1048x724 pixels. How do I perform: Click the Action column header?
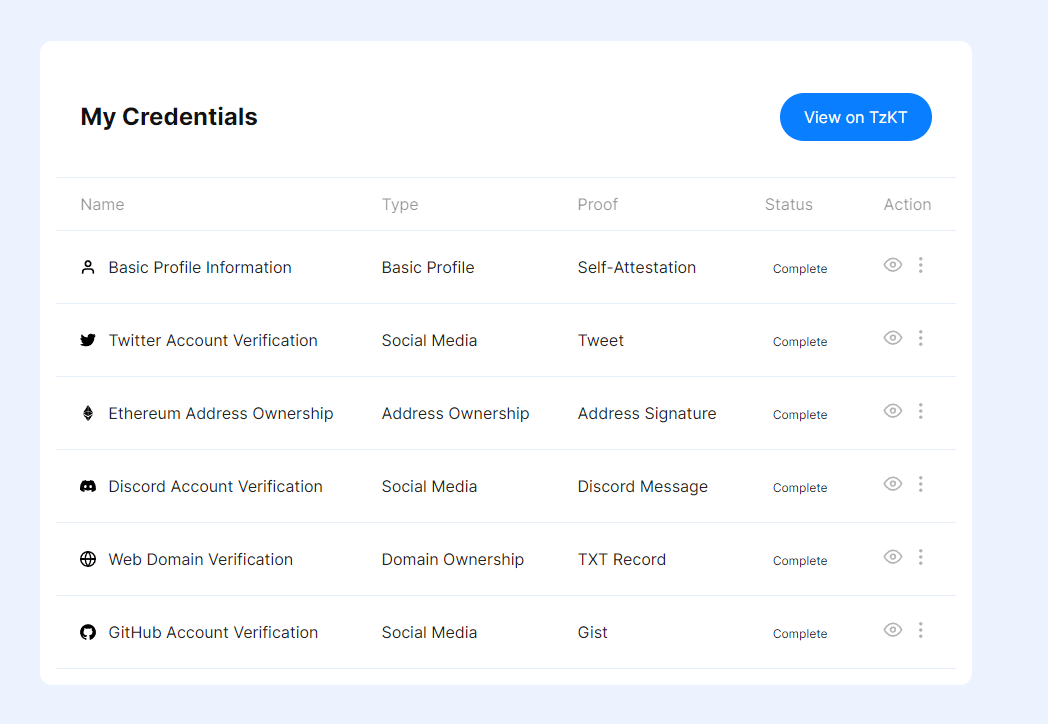pos(907,205)
